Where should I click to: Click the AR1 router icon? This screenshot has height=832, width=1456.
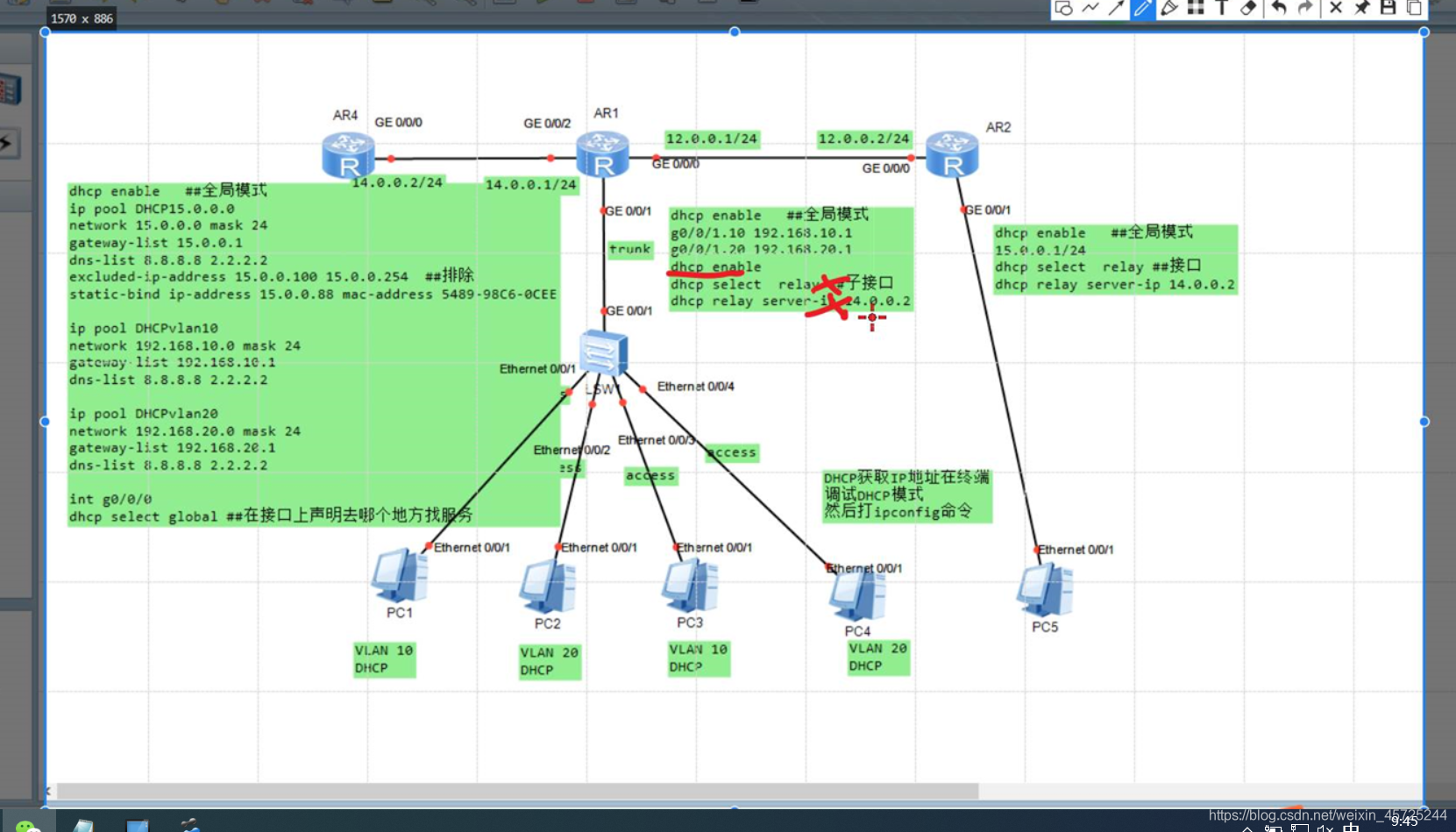(602, 154)
